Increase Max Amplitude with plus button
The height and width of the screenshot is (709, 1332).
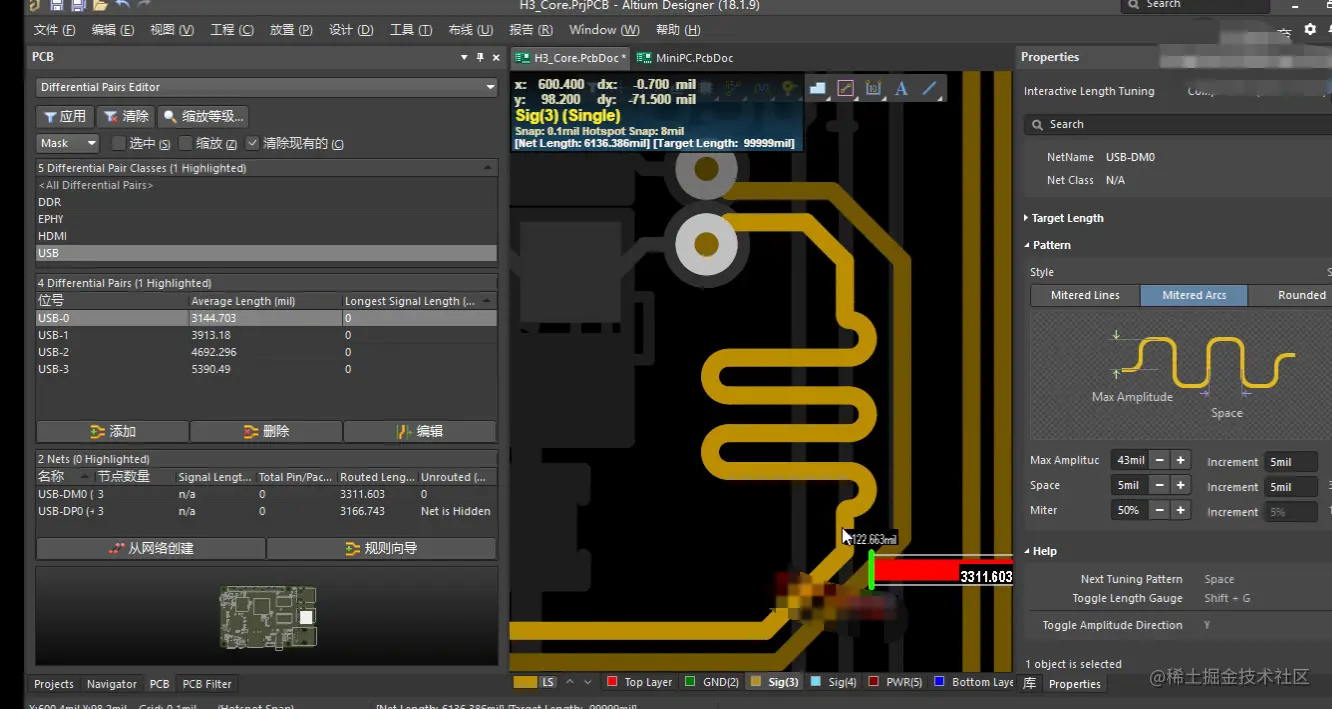[x=1180, y=460]
